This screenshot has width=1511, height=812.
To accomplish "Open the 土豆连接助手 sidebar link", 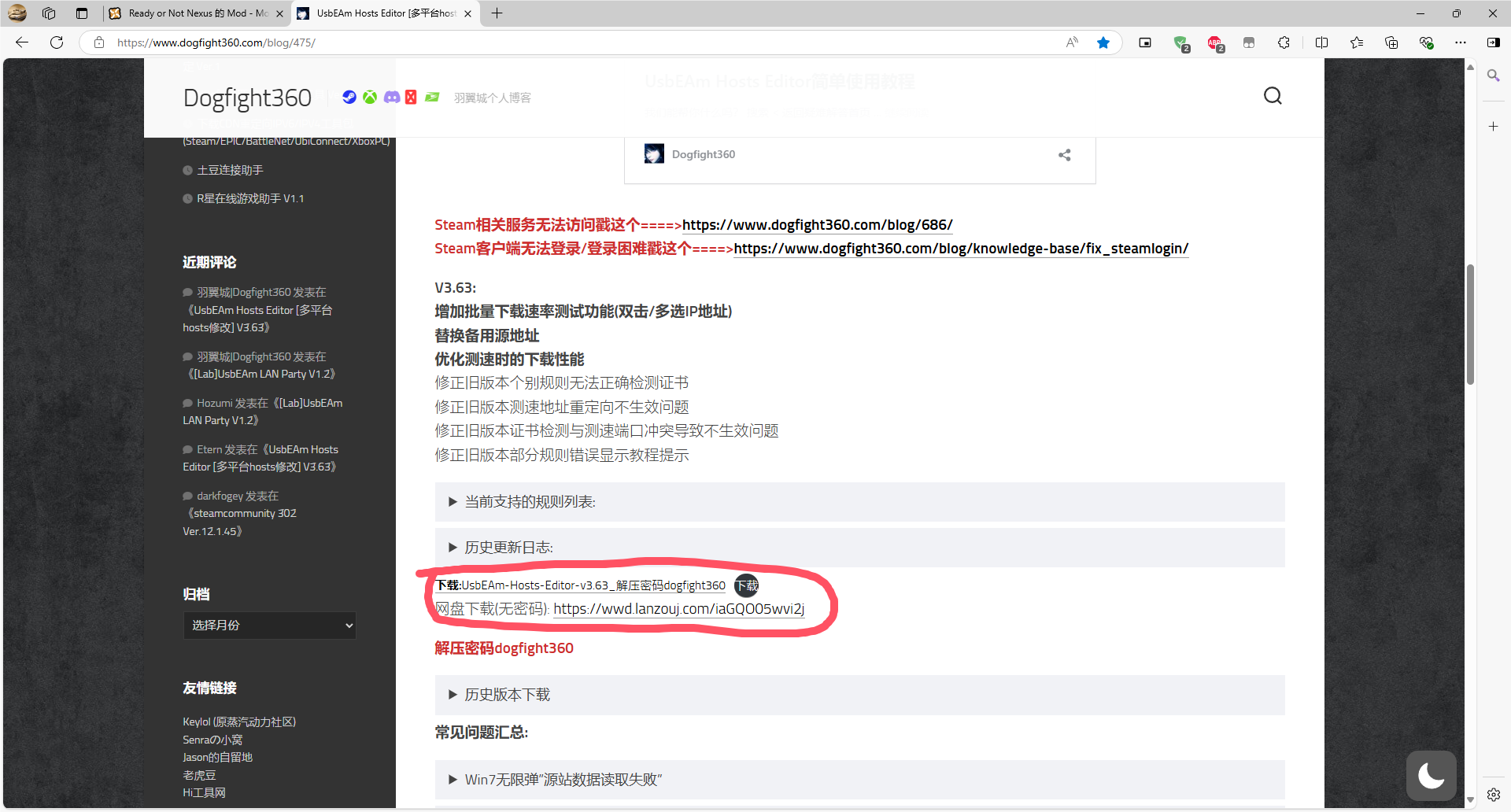I will (x=230, y=170).
